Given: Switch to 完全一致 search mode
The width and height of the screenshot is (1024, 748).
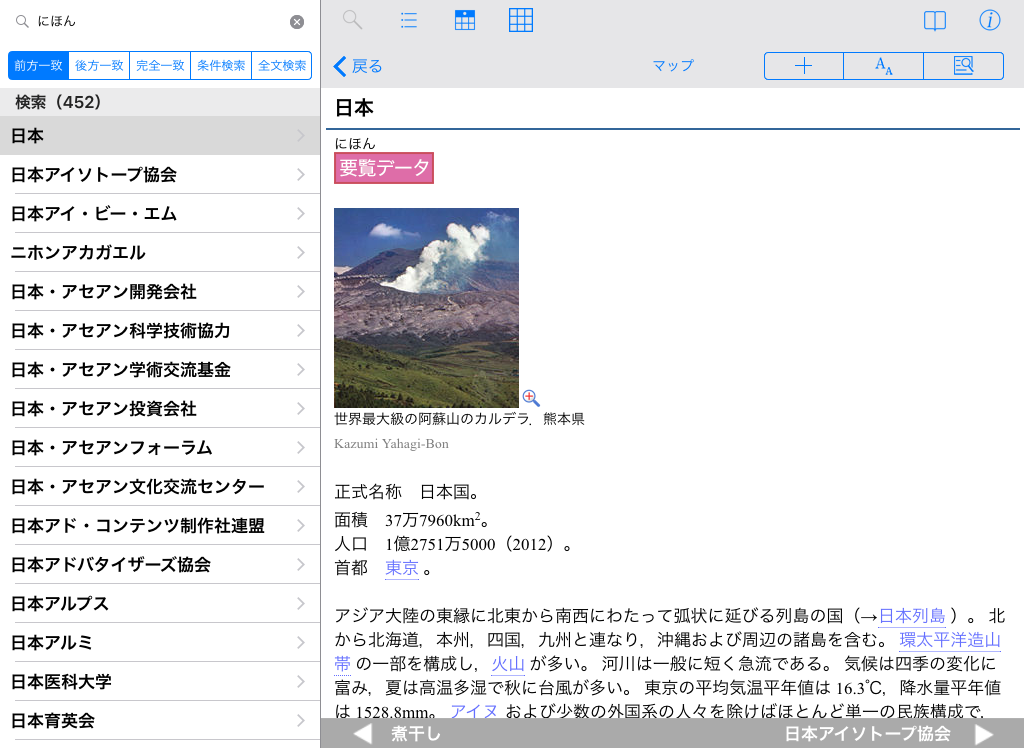Looking at the screenshot, I should click(x=160, y=66).
